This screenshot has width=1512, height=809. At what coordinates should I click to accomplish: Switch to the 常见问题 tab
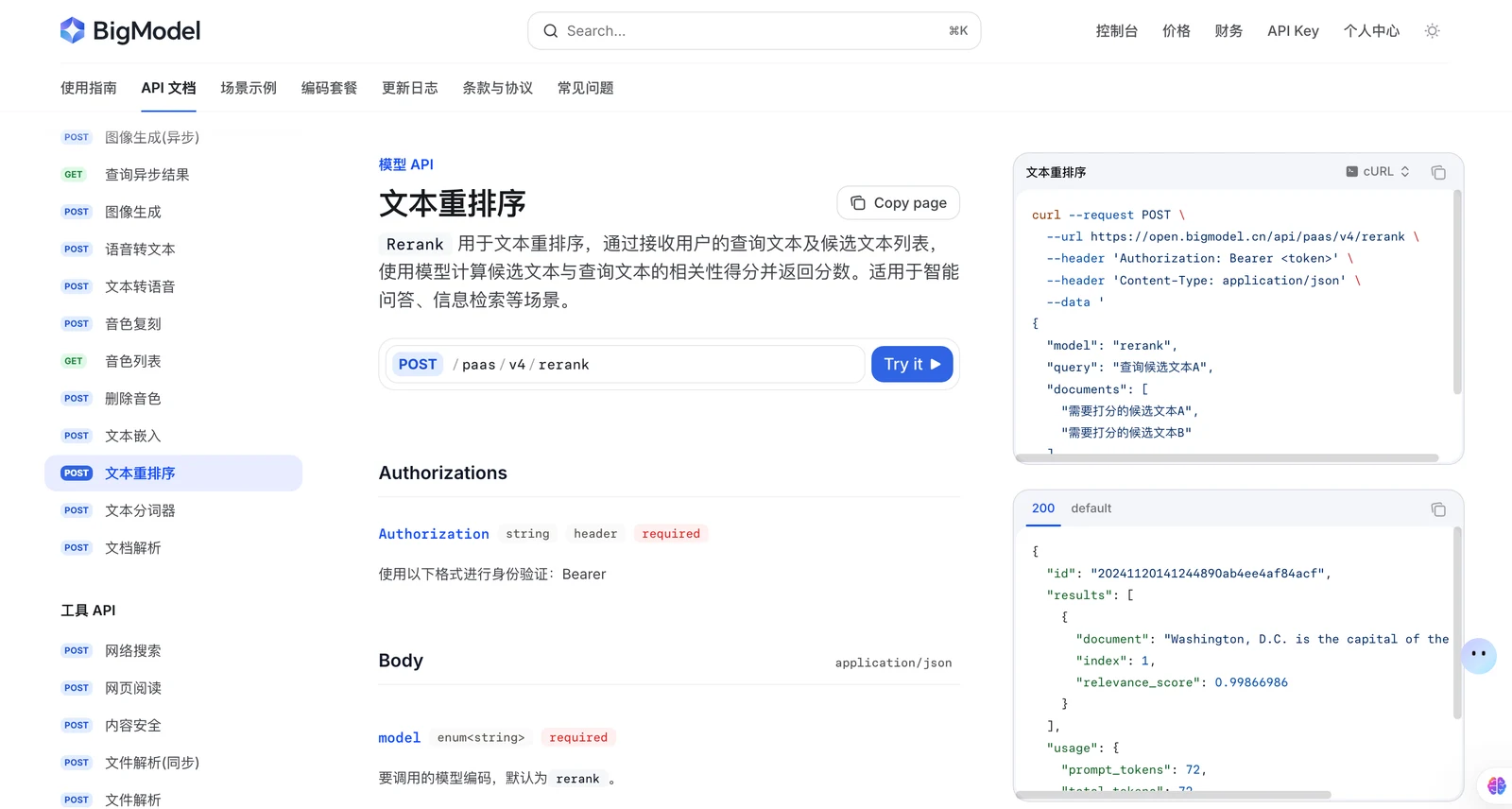(585, 88)
